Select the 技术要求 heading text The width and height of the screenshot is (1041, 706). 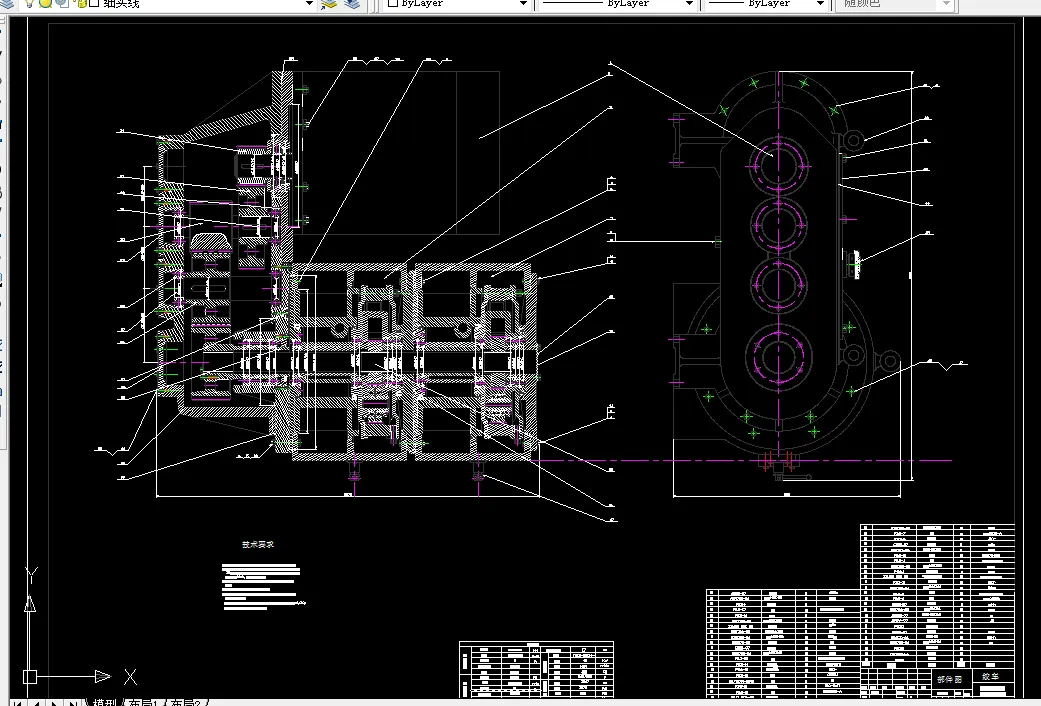[258, 545]
